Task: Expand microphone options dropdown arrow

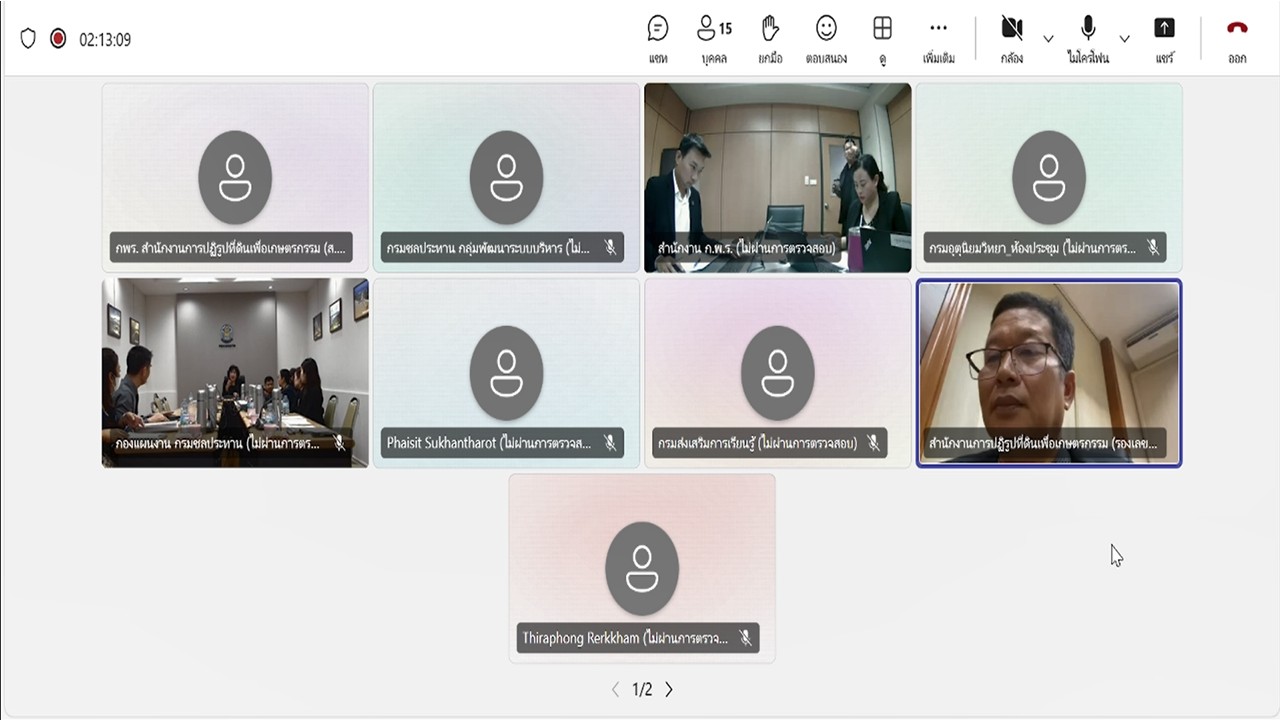Action: point(1124,39)
